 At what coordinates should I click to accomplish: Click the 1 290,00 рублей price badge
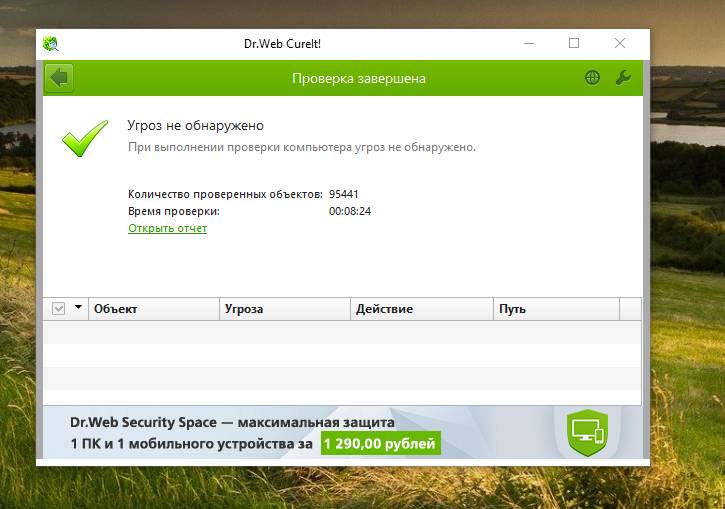tap(381, 443)
